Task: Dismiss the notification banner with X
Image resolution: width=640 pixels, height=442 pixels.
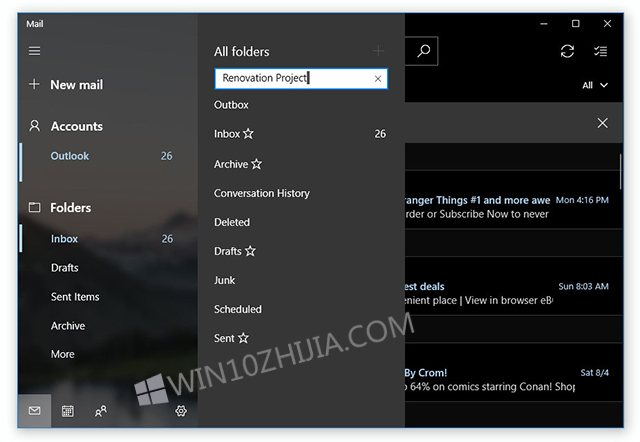Action: [602, 123]
